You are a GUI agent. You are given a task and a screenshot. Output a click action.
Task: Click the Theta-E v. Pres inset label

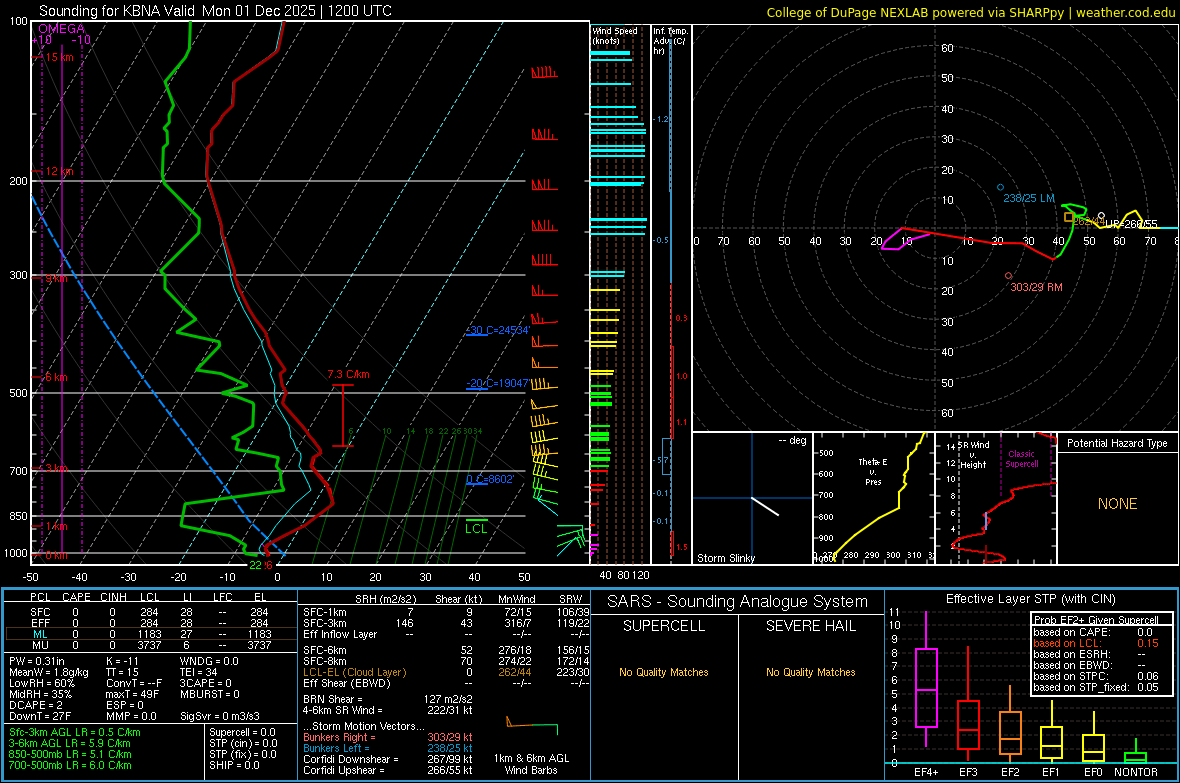pyautogui.click(x=873, y=471)
